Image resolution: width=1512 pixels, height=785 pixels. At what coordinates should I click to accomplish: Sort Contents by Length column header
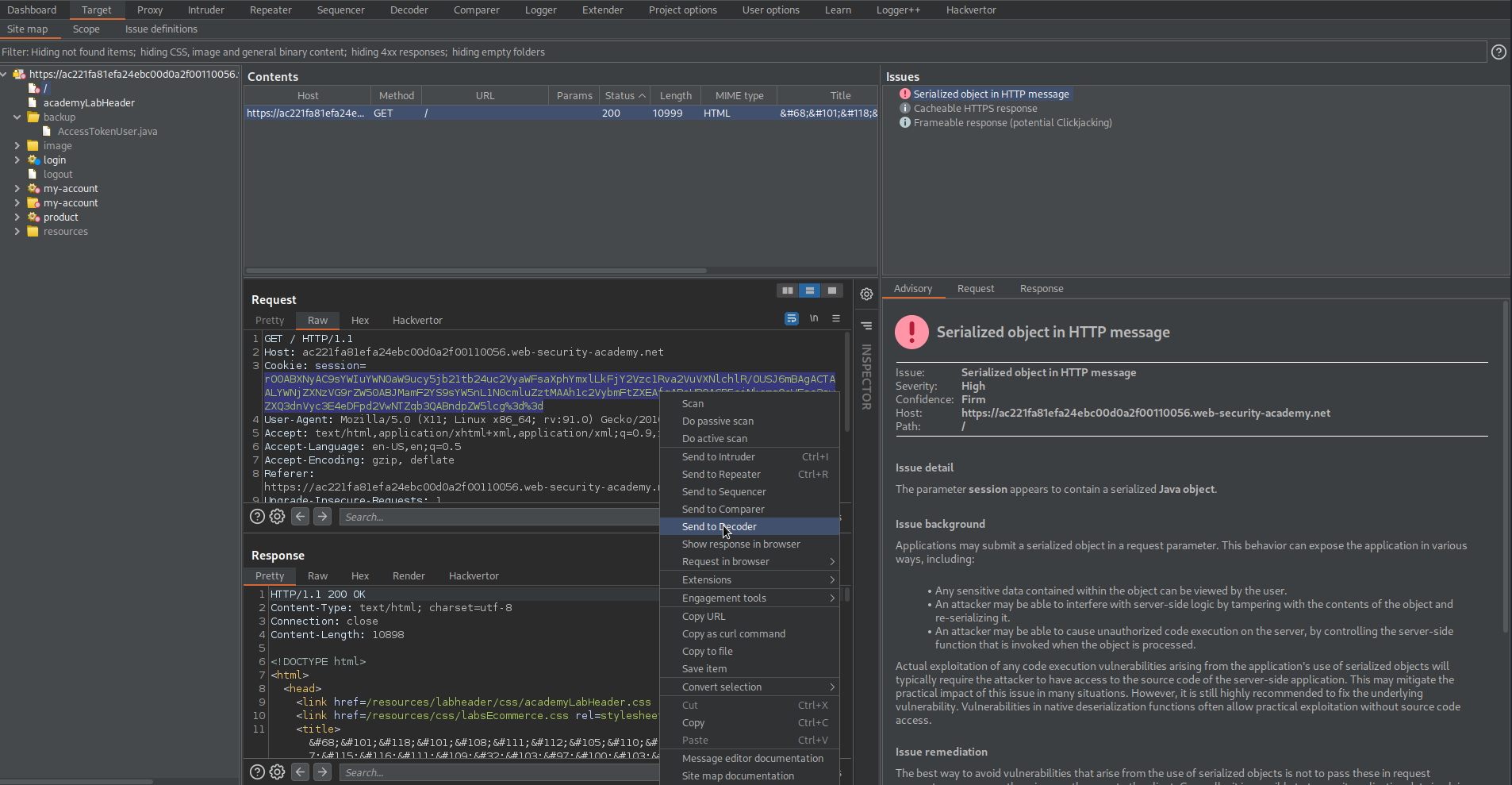[x=676, y=95]
